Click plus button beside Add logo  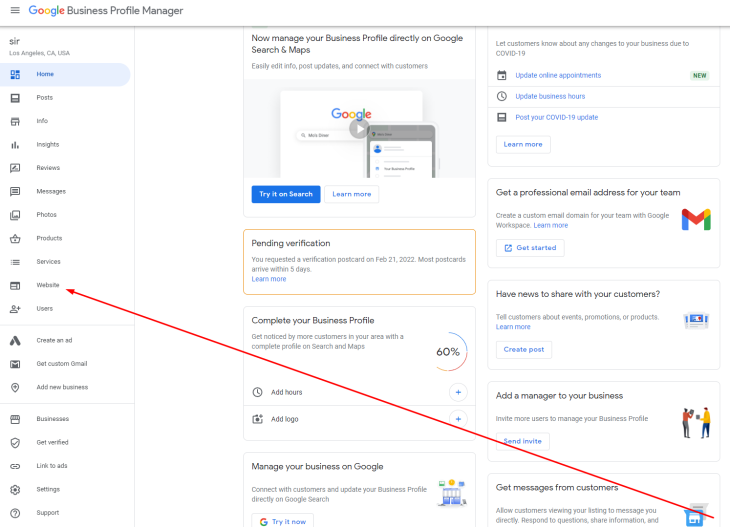coord(458,419)
